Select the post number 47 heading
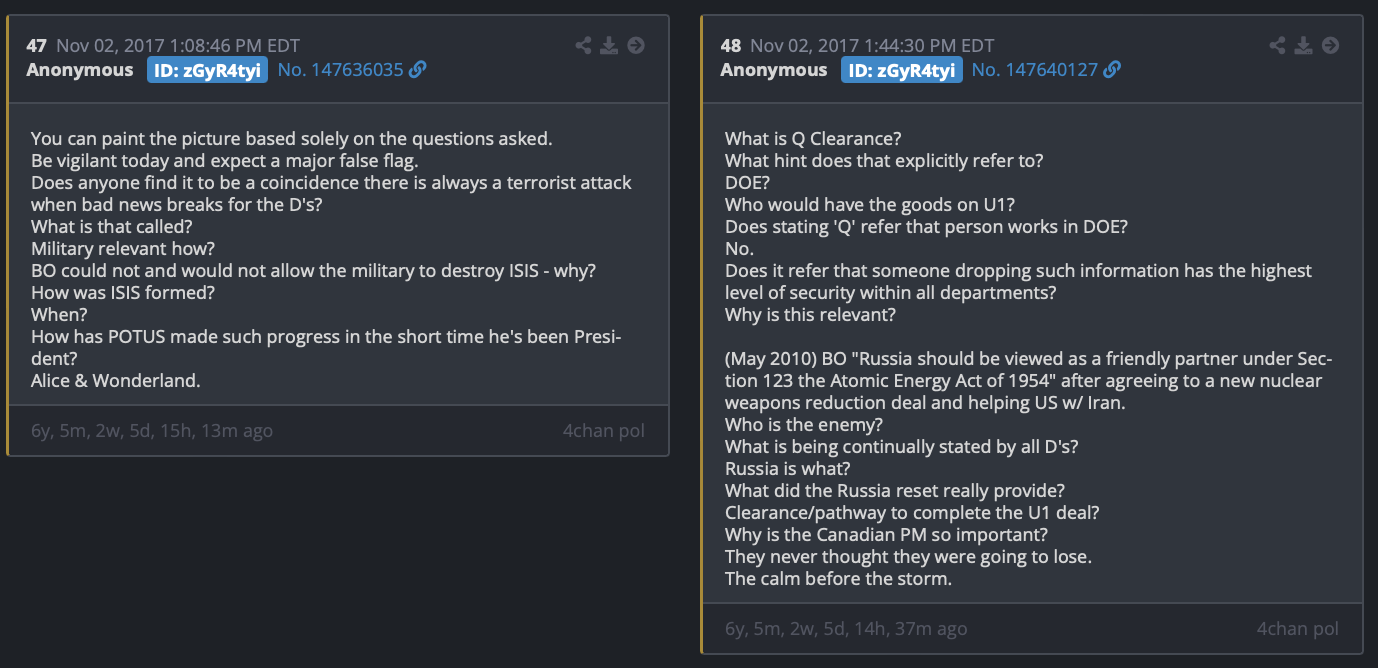Image resolution: width=1378 pixels, height=668 pixels. [x=37, y=46]
